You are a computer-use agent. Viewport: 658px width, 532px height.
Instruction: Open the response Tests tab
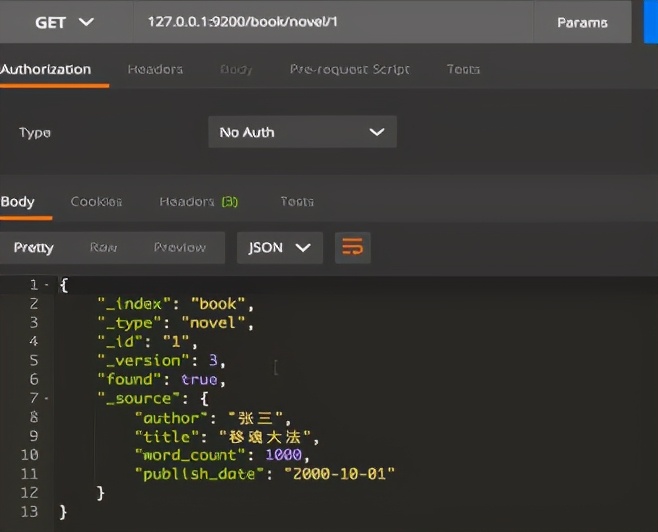pos(297,201)
